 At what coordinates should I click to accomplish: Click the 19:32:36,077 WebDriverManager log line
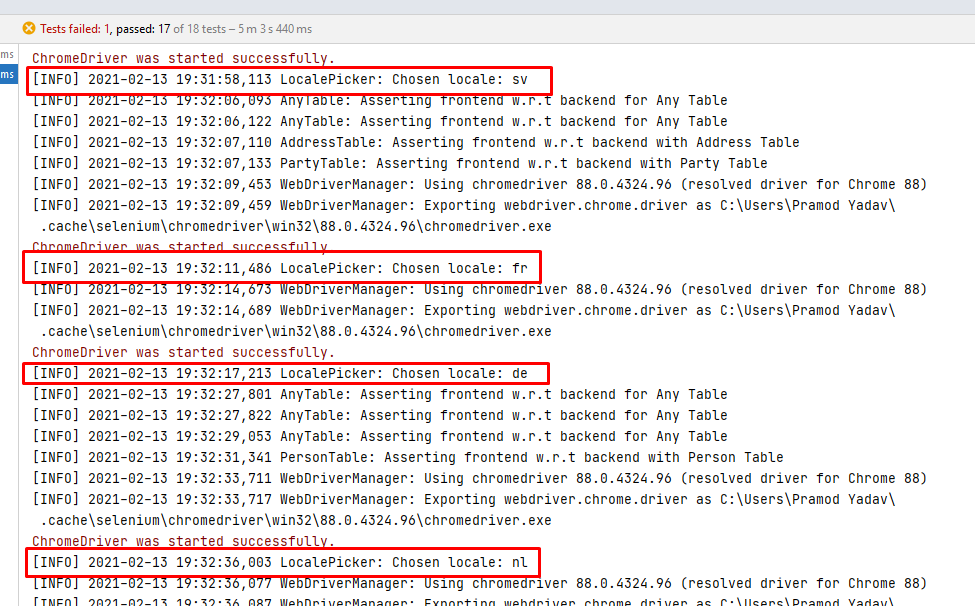[x=479, y=584]
